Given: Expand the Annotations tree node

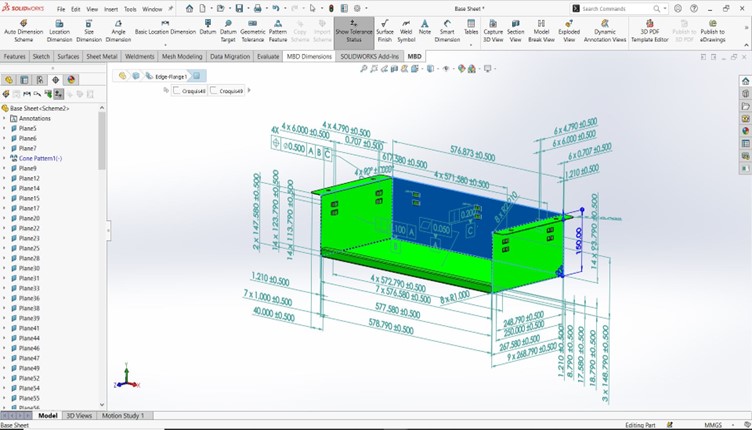Looking at the screenshot, I should click(4, 118).
